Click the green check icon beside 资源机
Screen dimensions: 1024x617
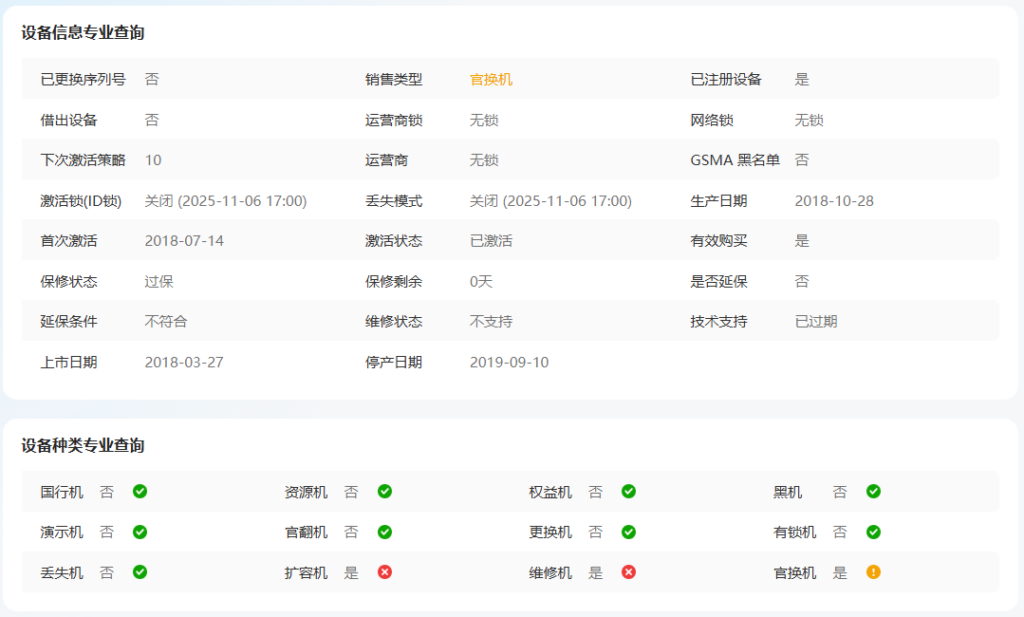tap(385, 491)
